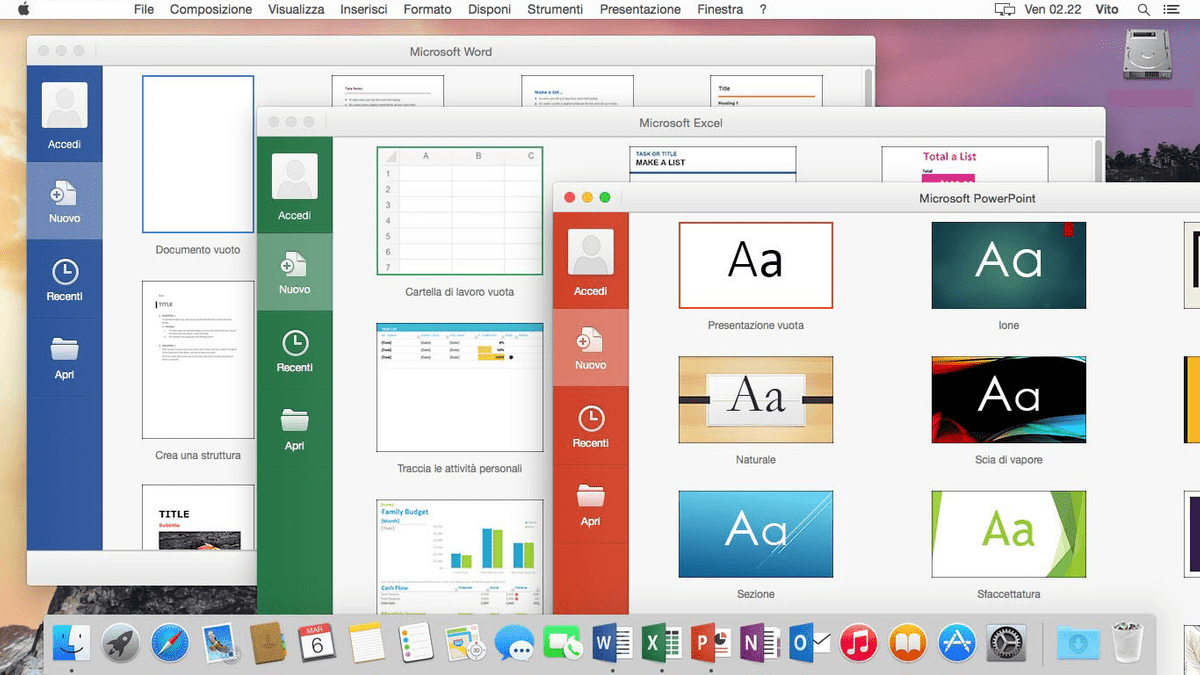
Task: Click the Documento vuoto template in Word
Action: pyautogui.click(x=197, y=154)
